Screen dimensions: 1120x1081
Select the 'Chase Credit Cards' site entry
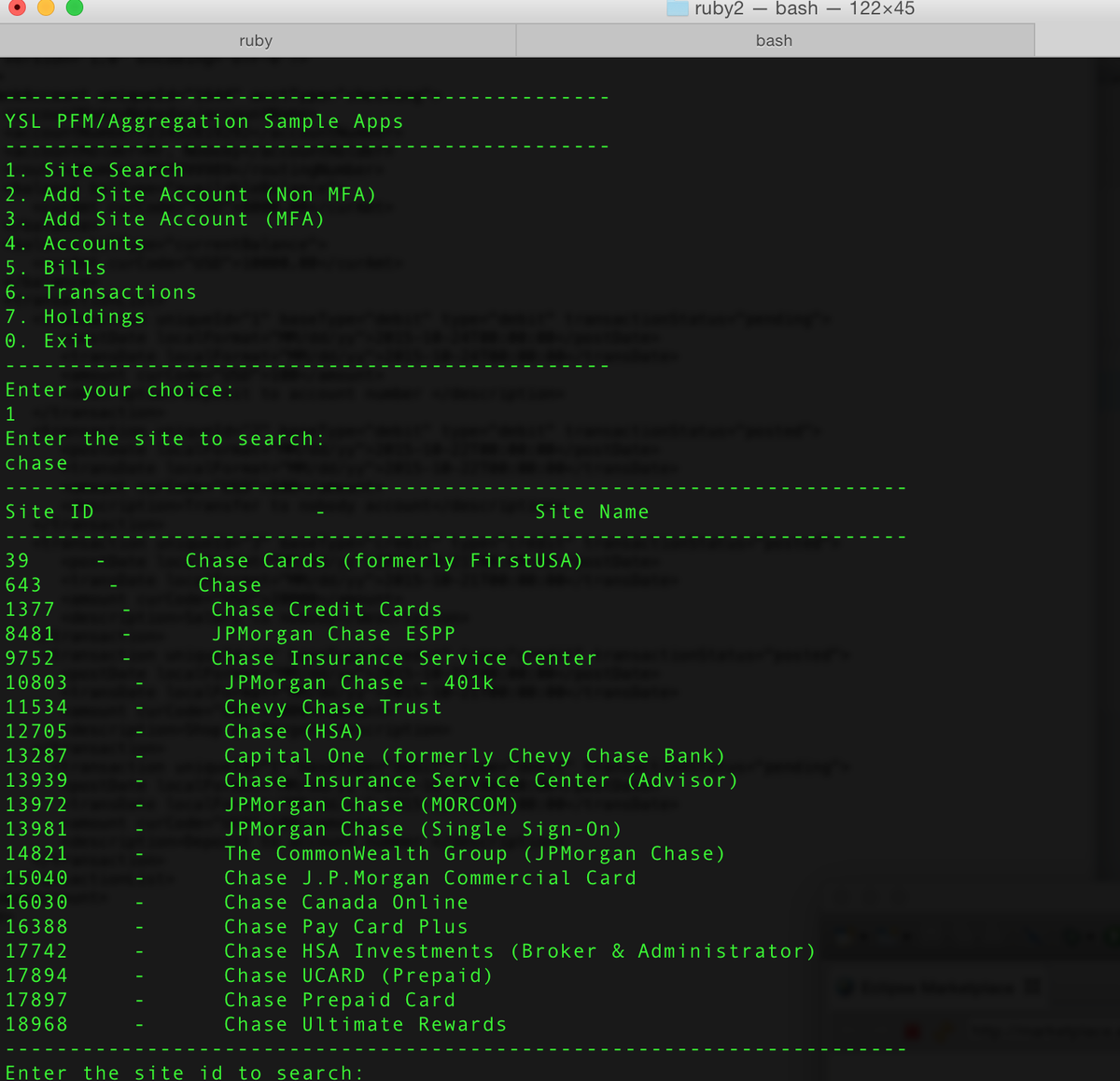[327, 609]
